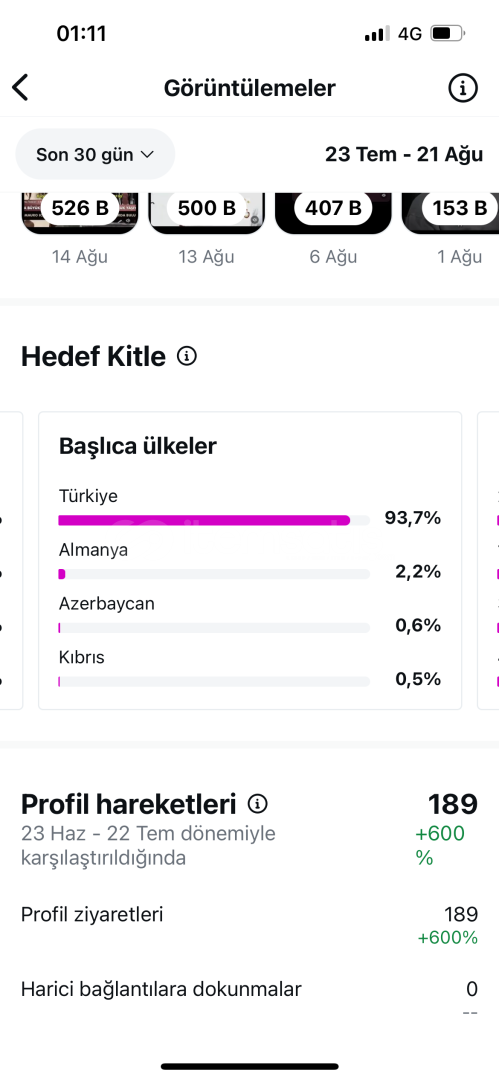Select the 23 Tem - 21 Ağu date range

pos(404,154)
